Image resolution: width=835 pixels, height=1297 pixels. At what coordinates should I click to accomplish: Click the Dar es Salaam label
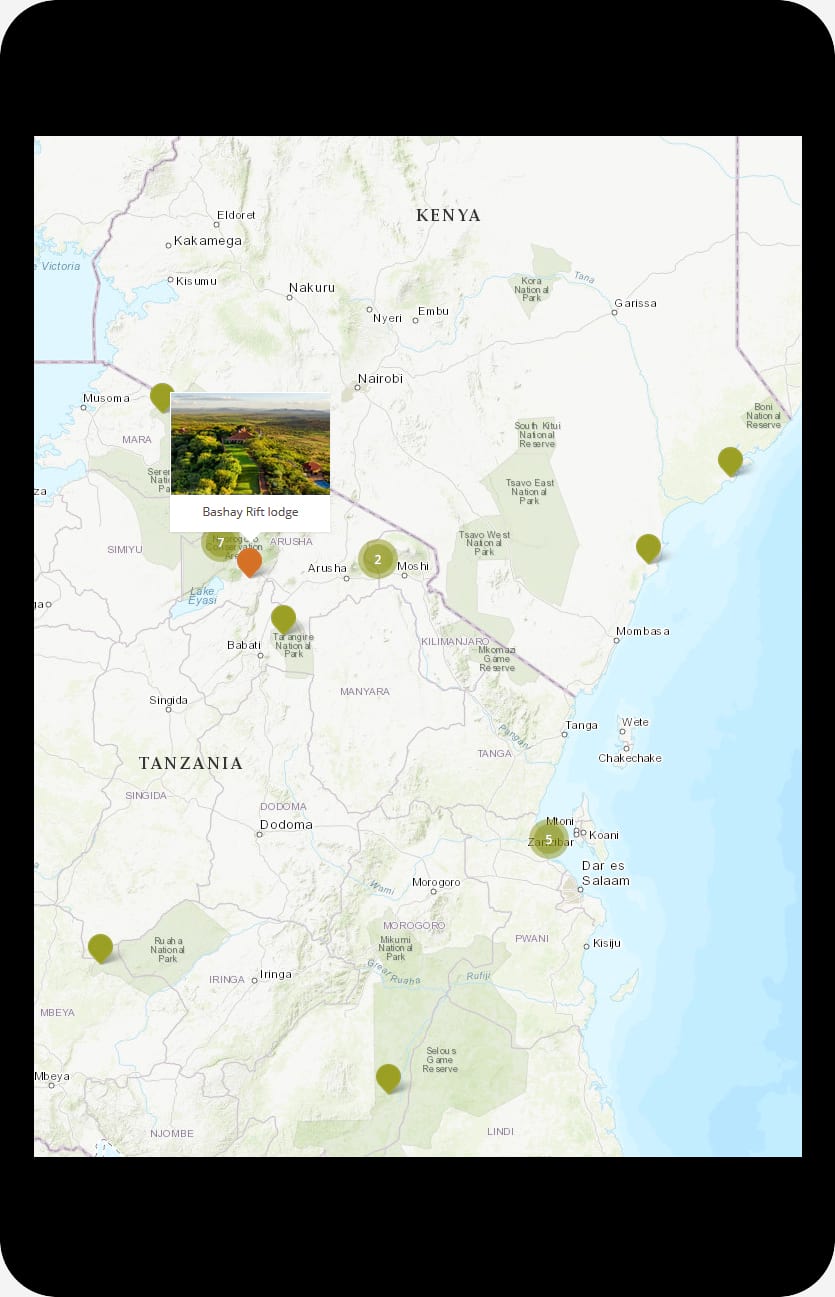pos(605,873)
